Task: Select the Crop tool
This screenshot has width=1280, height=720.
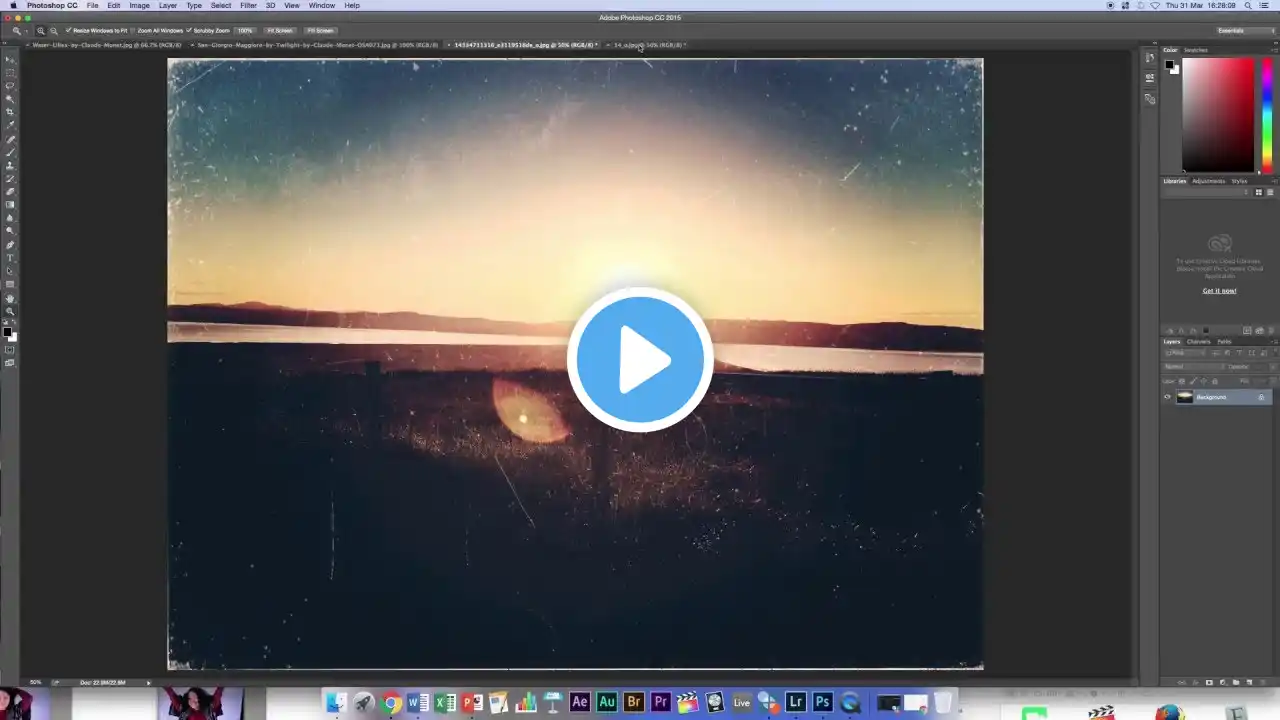Action: [x=10, y=112]
